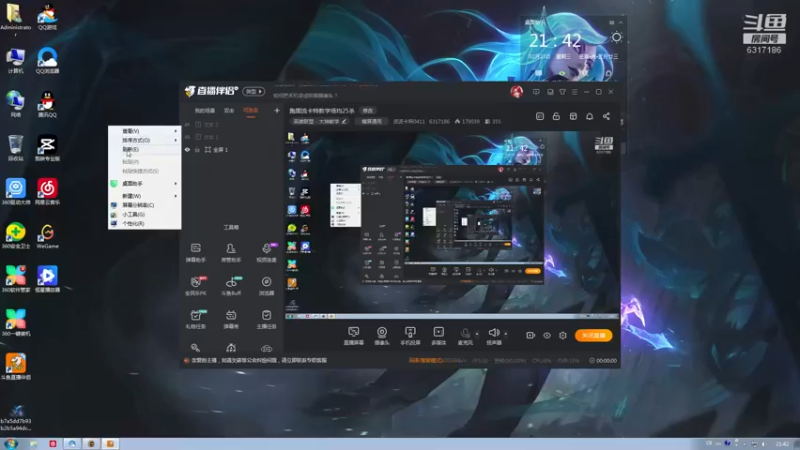Viewport: 800px width, 450px height.
Task: Switch to the middle scene tab
Action: 229,111
